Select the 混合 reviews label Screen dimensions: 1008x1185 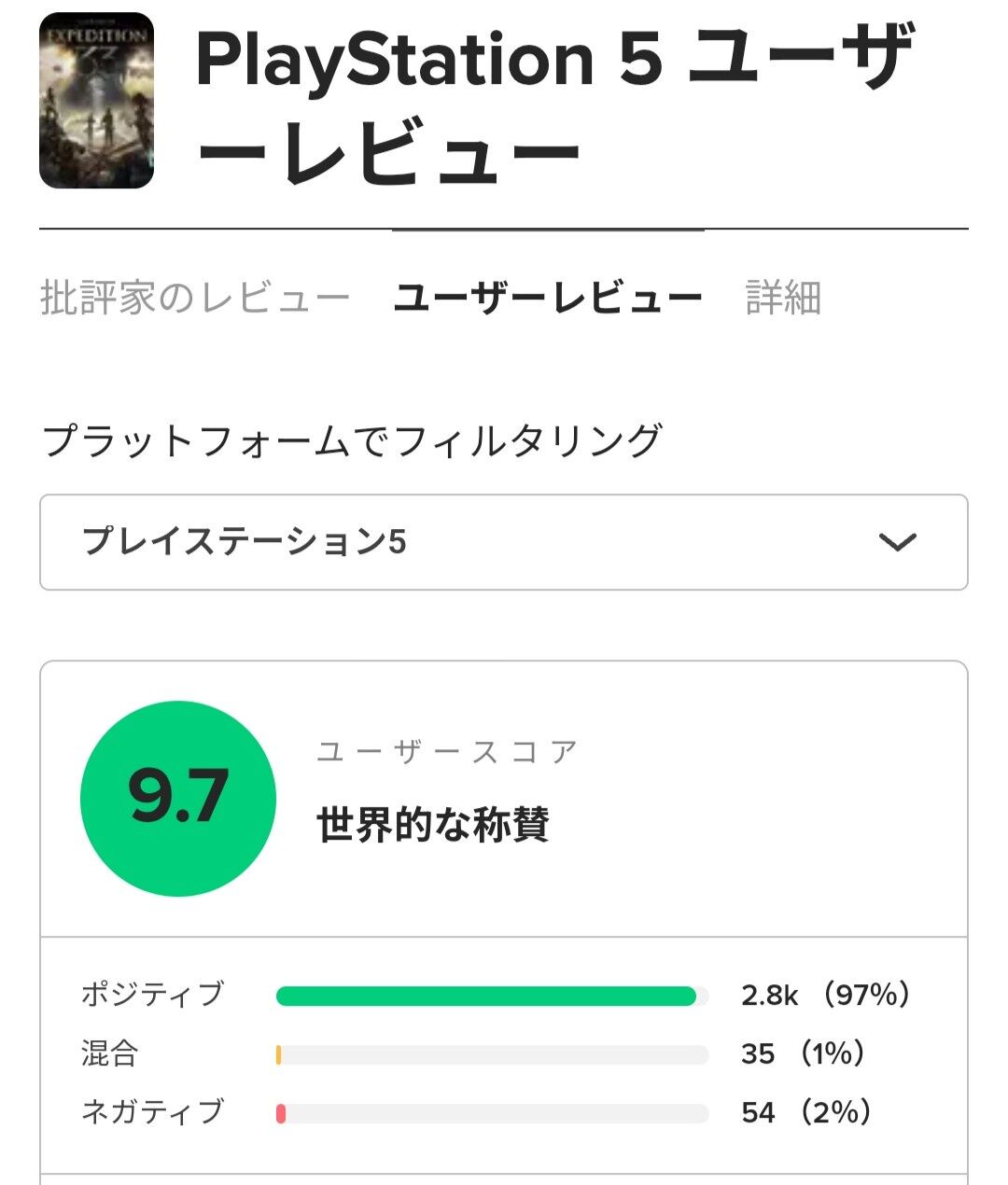click(x=110, y=1053)
